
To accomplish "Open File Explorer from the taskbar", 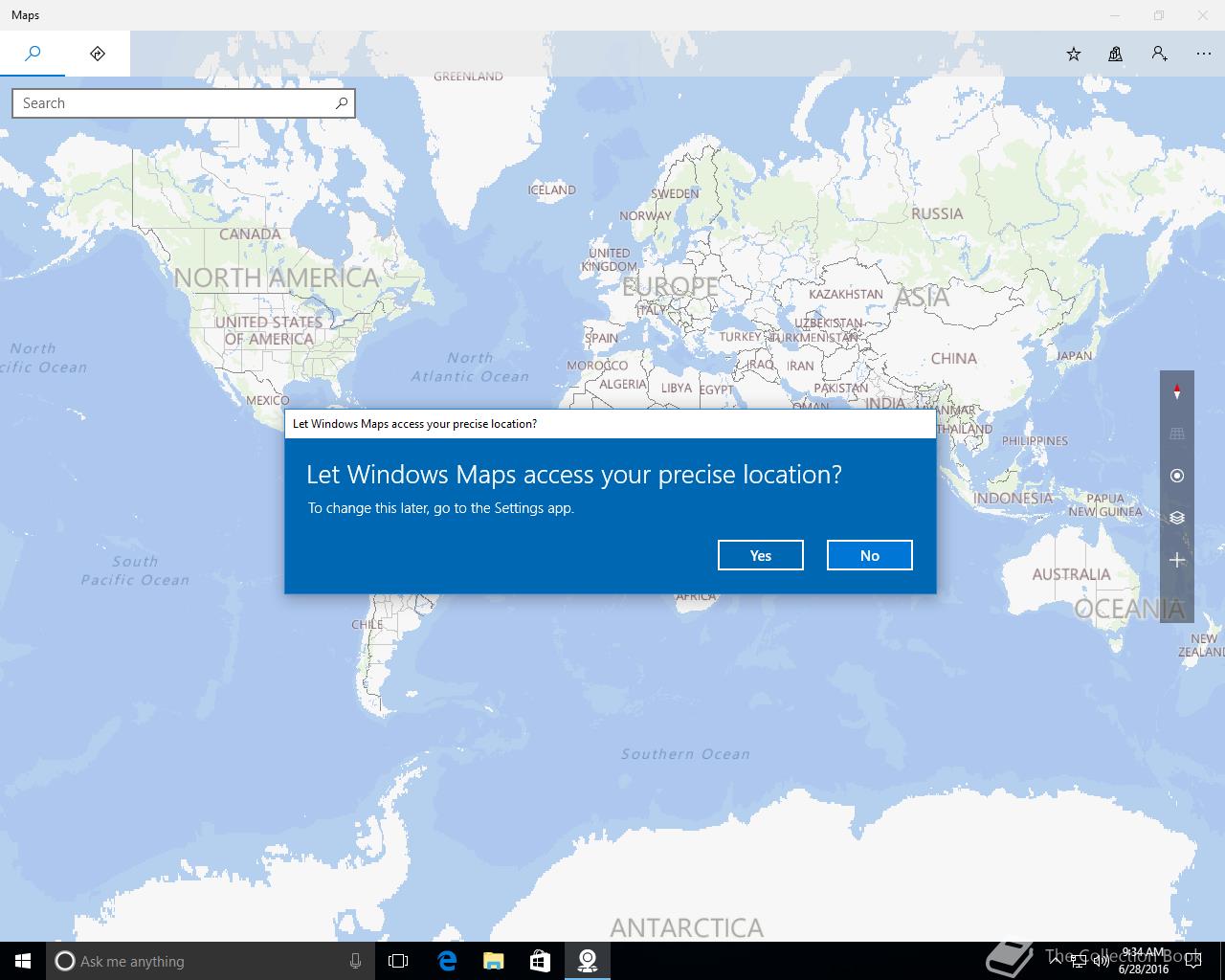I will pyautogui.click(x=494, y=961).
